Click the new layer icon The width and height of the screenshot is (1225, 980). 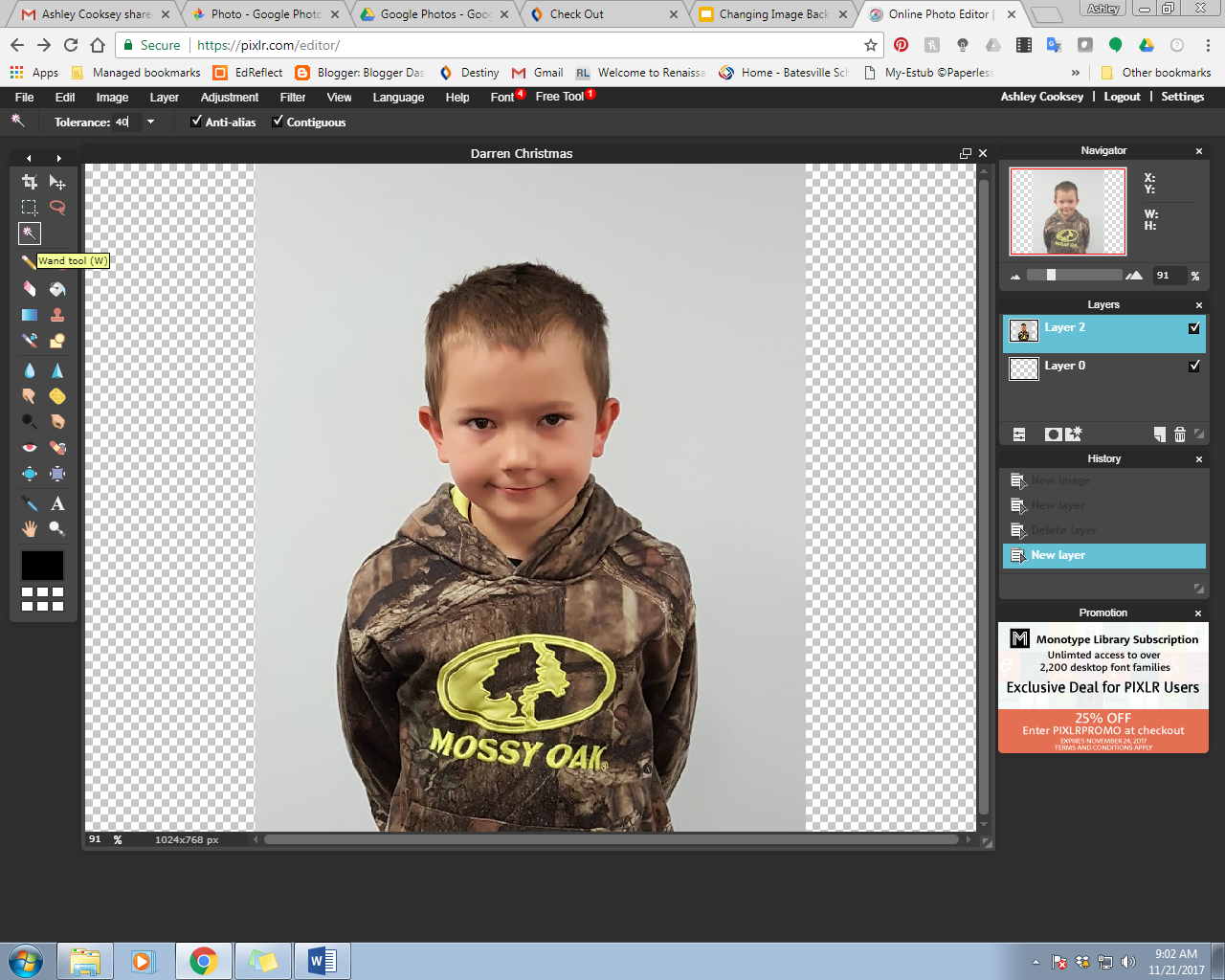[1160, 434]
